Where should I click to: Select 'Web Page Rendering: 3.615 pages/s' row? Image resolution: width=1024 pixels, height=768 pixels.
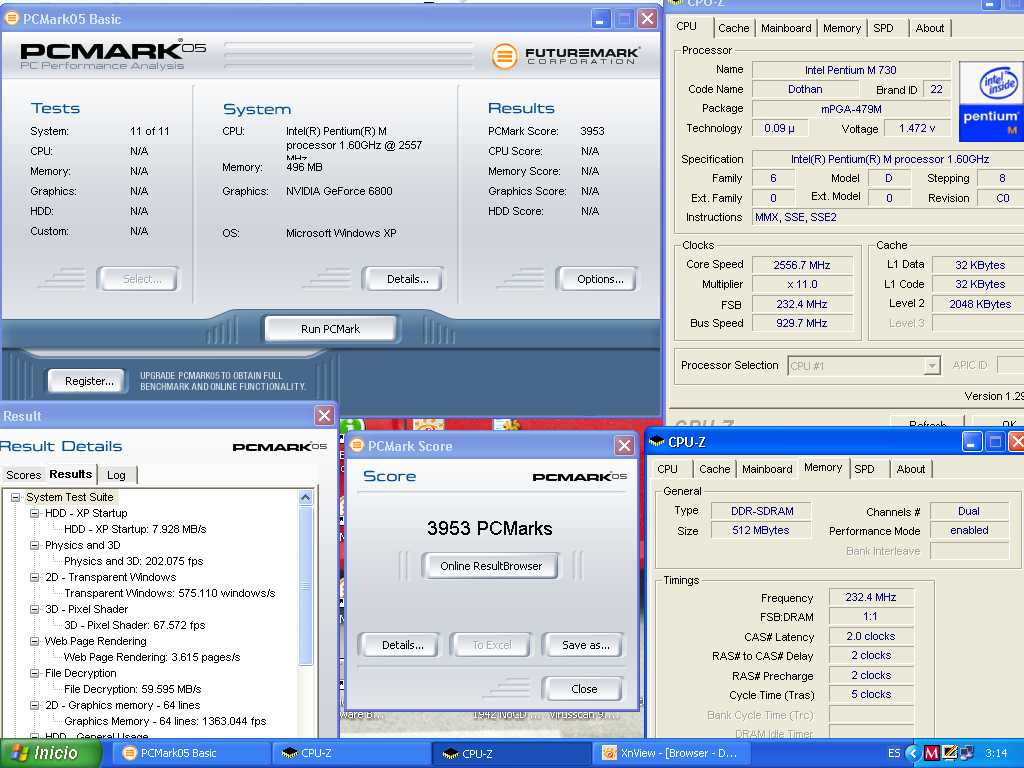click(152, 657)
